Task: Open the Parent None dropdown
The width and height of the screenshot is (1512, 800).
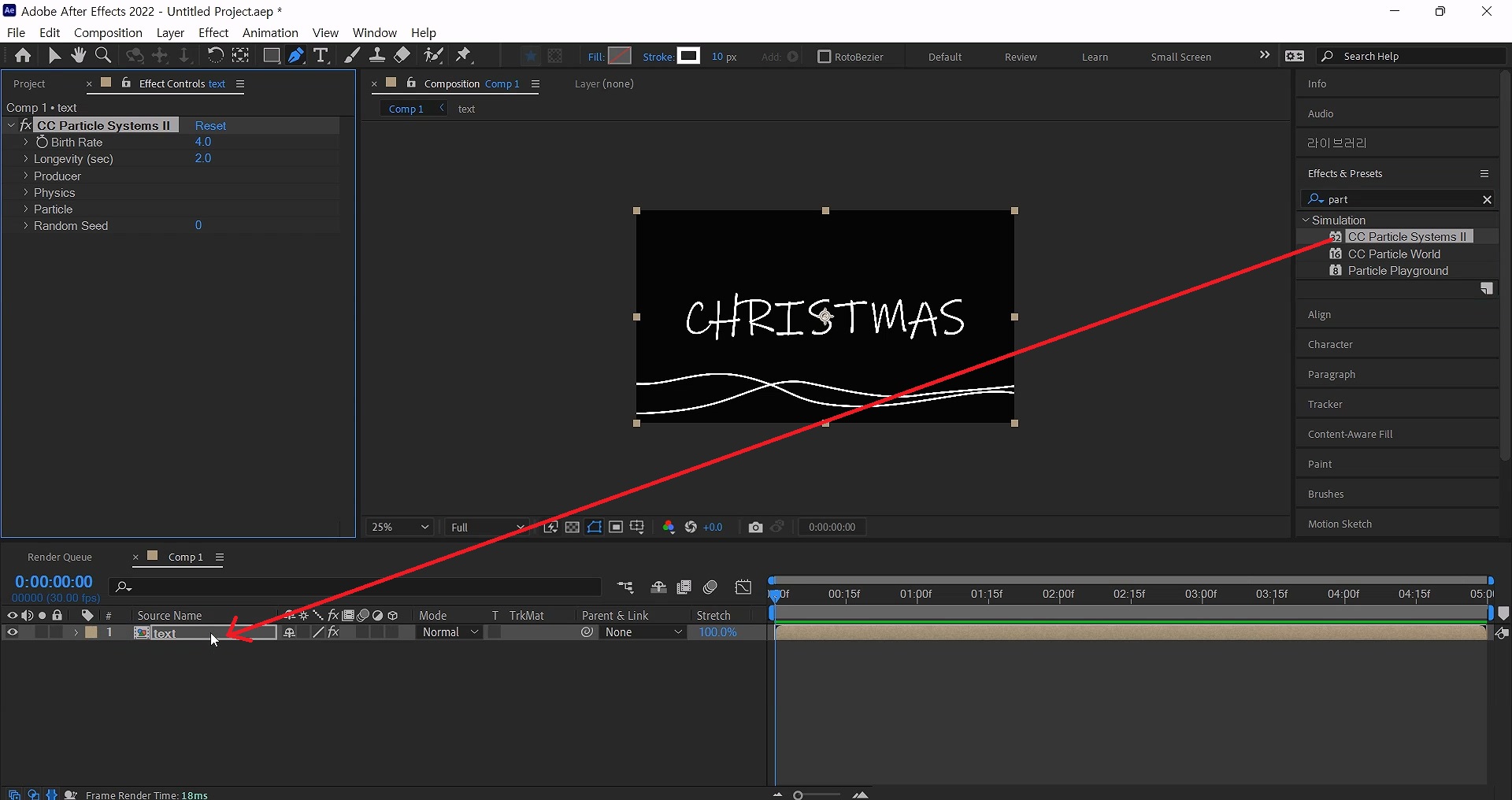Action: (643, 632)
